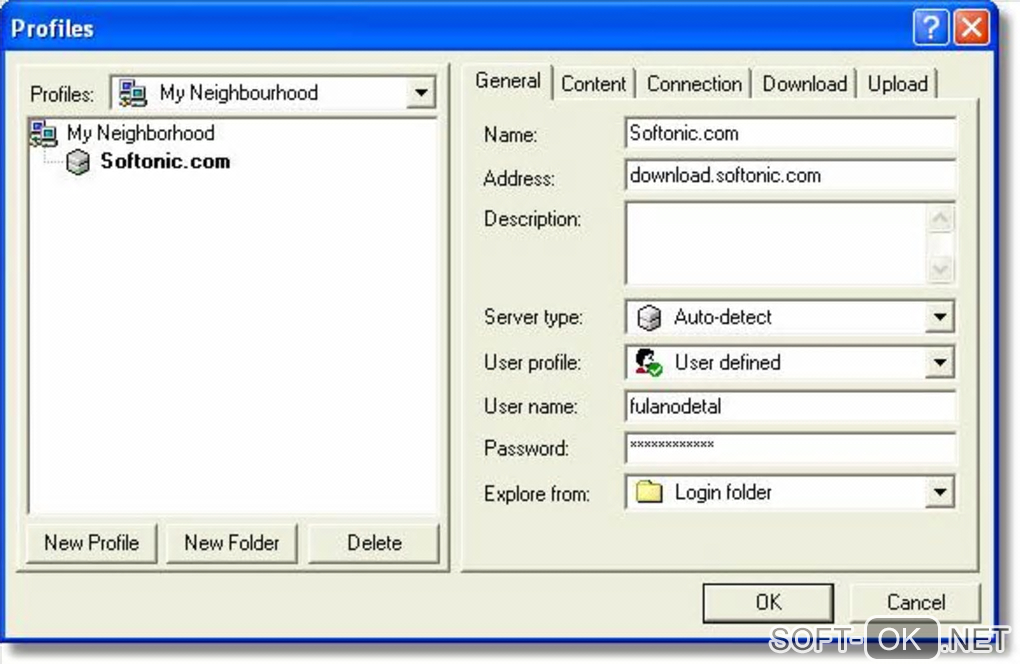The width and height of the screenshot is (1020, 664).
Task: Click the network icon in Profiles combo box
Action: point(132,93)
